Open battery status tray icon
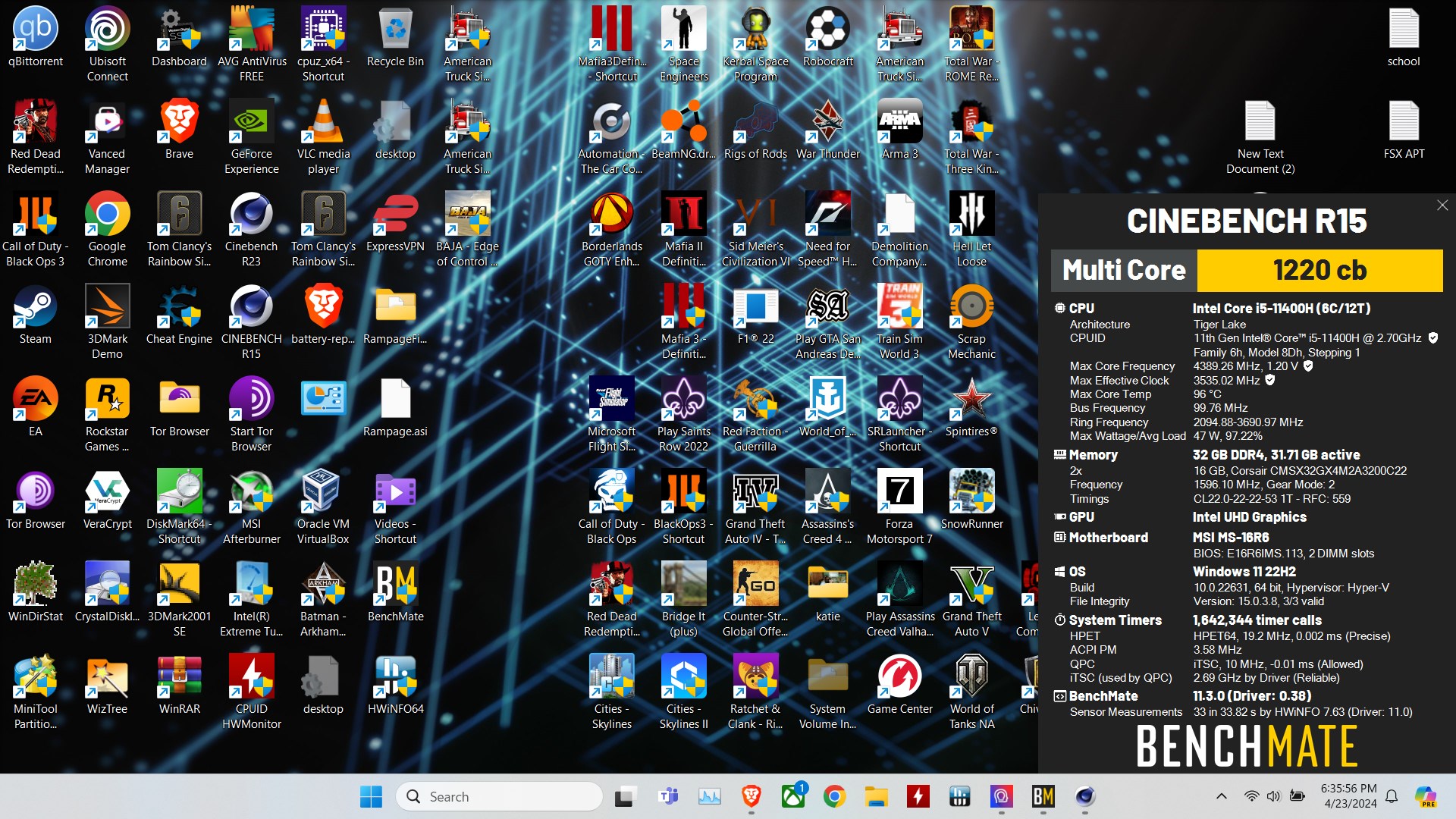1456x819 pixels. (1298, 796)
